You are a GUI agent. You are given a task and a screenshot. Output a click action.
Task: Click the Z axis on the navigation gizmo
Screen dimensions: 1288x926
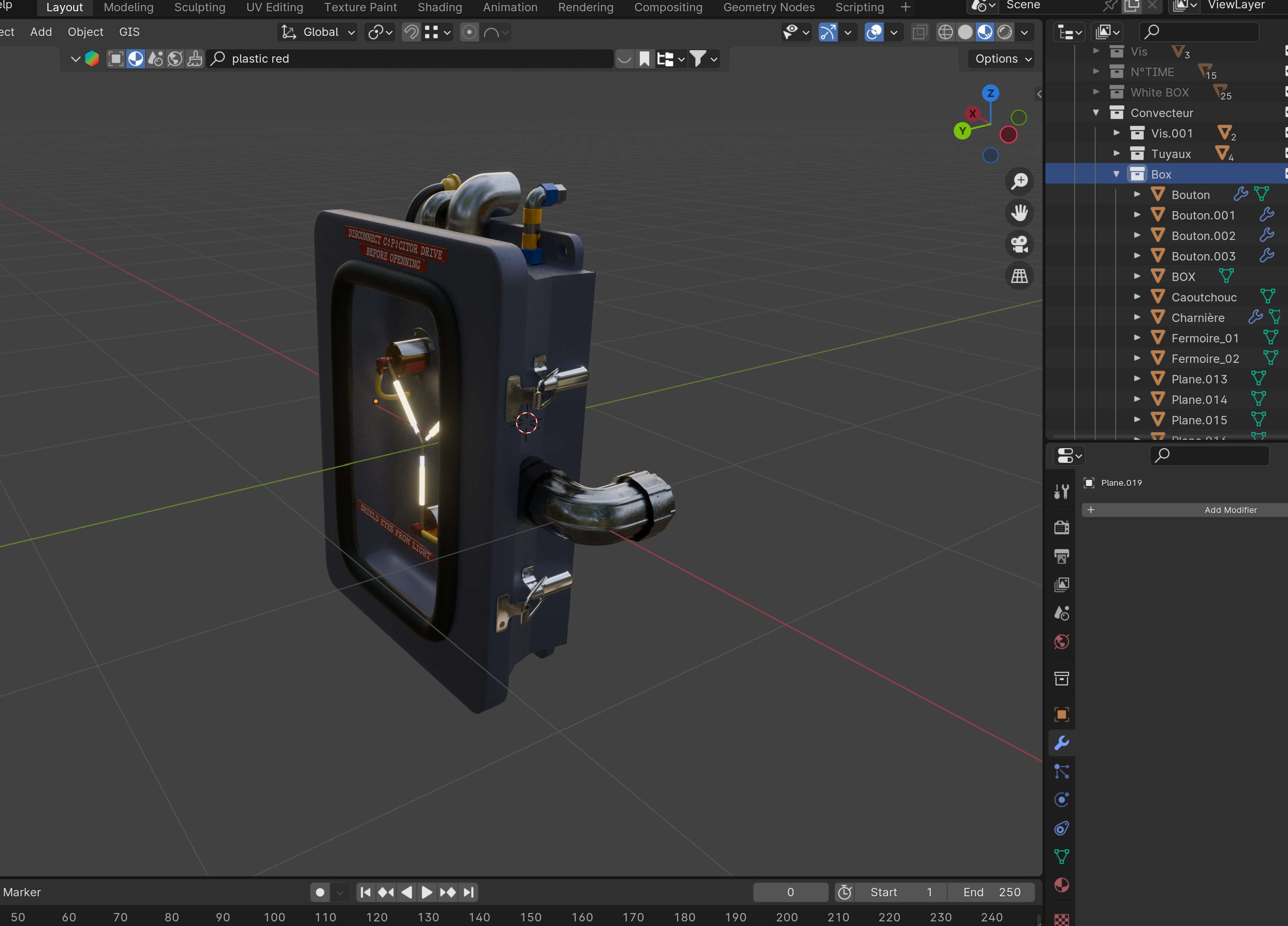click(990, 93)
